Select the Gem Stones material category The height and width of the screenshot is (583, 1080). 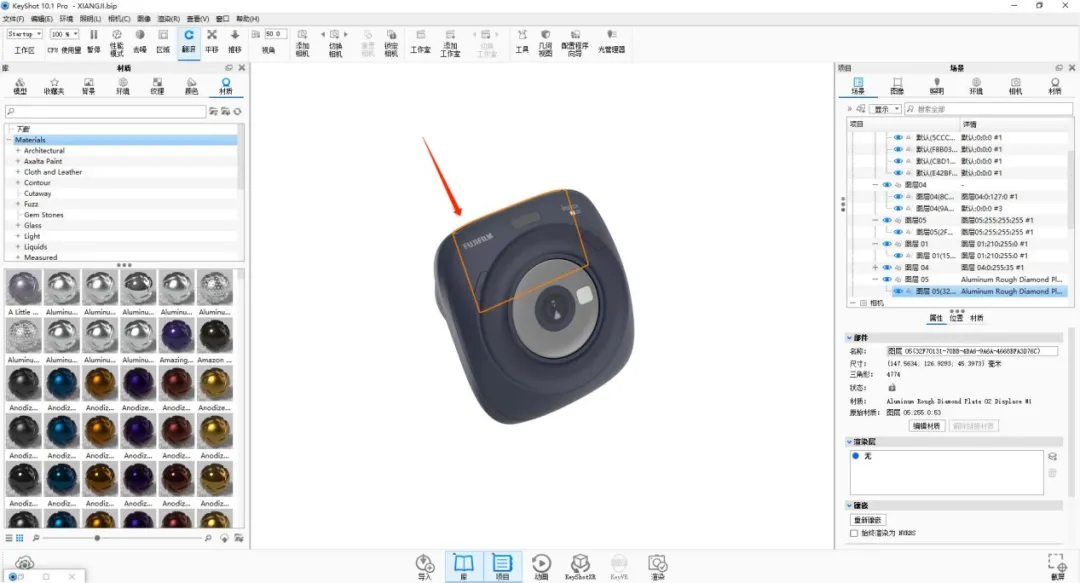43,215
